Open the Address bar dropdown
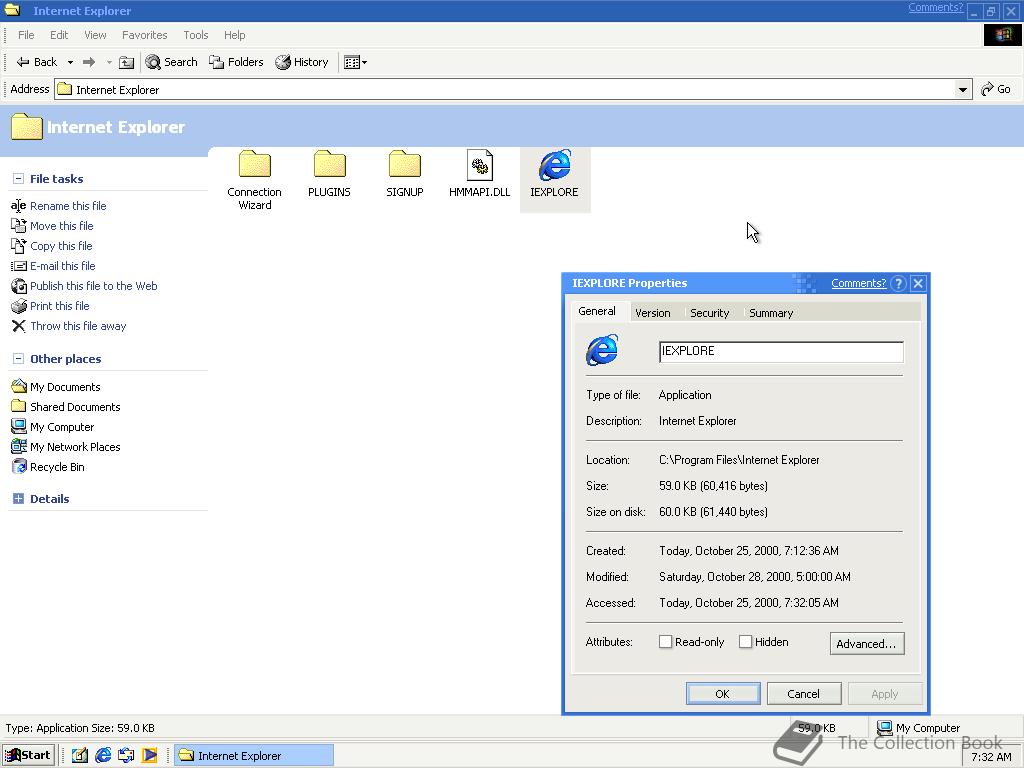The width and height of the screenshot is (1024, 768). click(962, 88)
